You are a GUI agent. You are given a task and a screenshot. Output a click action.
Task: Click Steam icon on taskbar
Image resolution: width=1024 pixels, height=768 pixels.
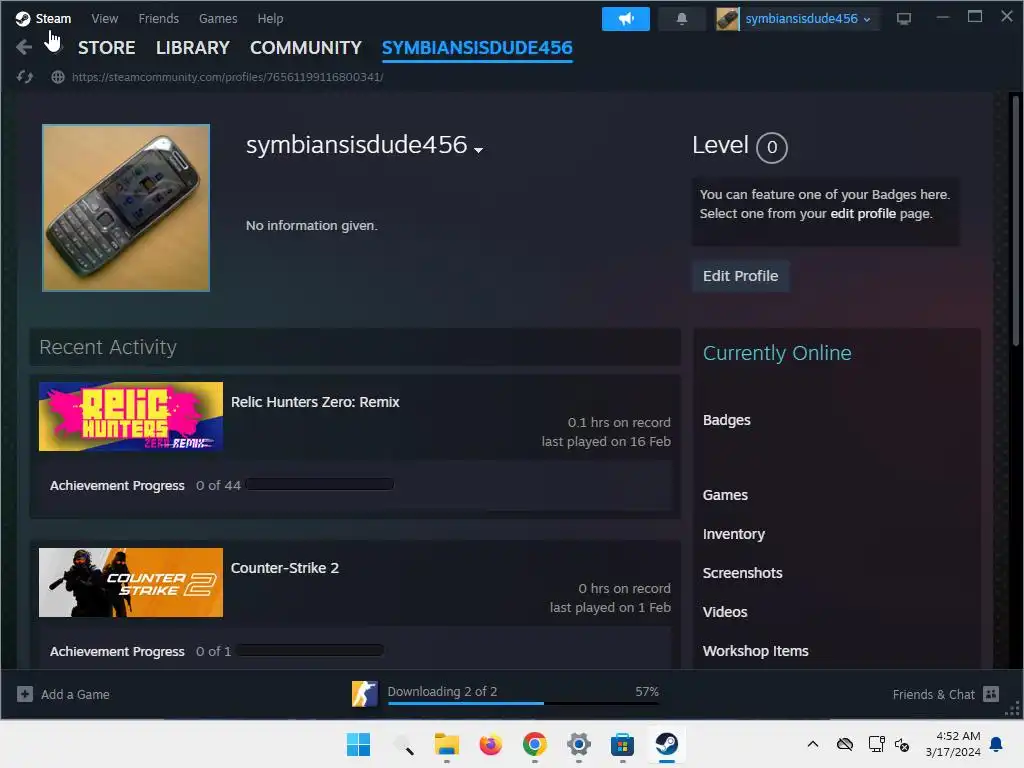point(666,744)
